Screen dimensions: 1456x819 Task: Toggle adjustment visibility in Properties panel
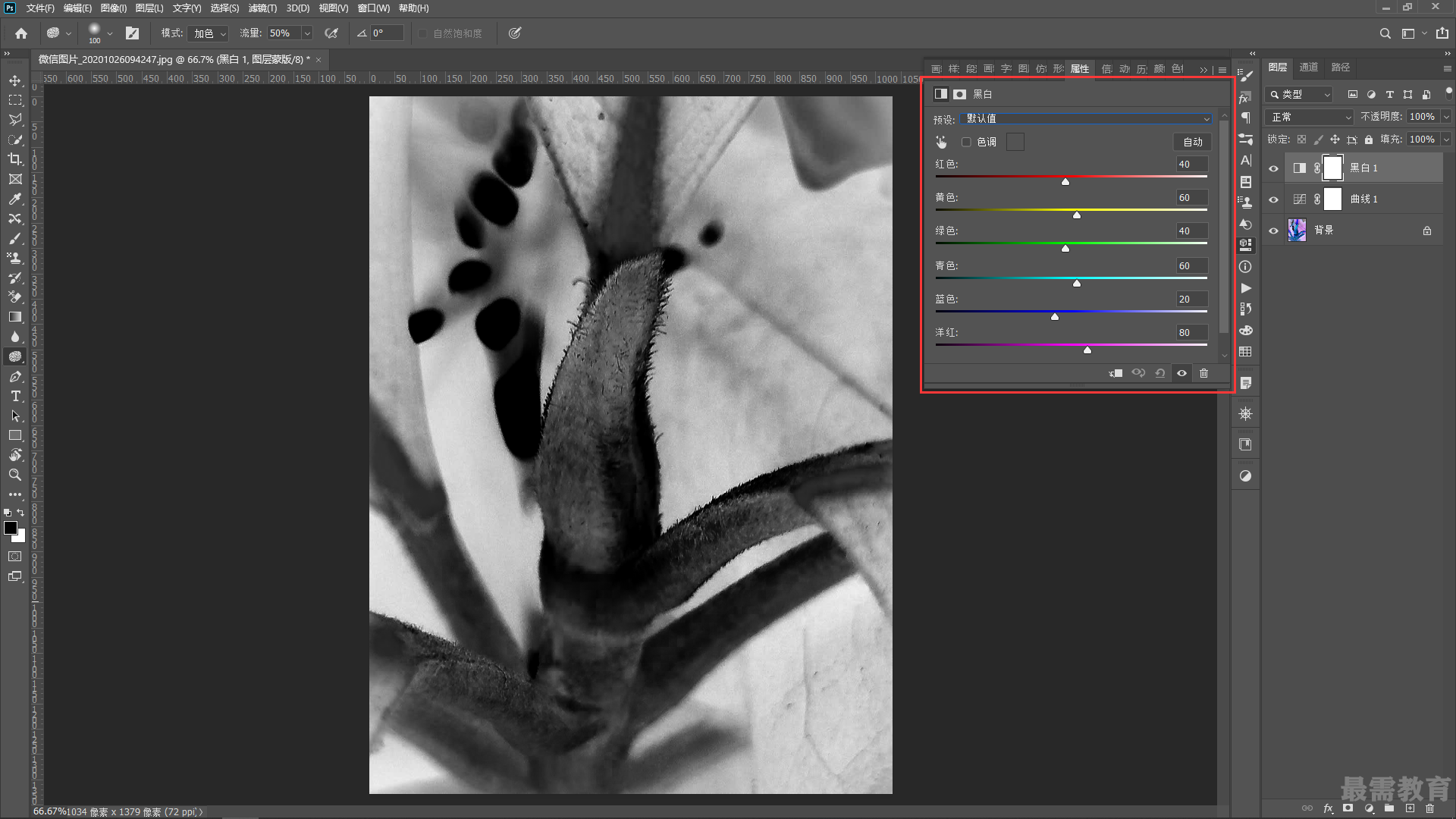(1181, 373)
